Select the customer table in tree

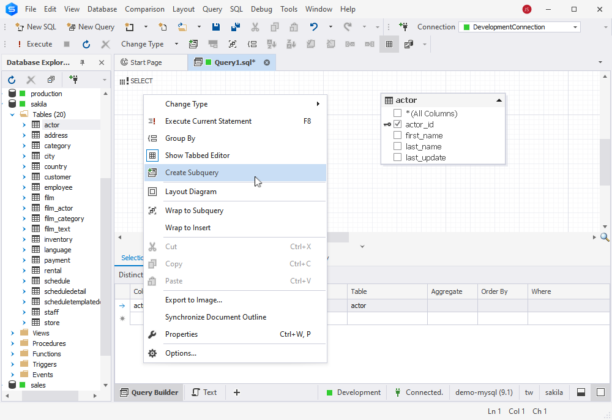point(57,177)
